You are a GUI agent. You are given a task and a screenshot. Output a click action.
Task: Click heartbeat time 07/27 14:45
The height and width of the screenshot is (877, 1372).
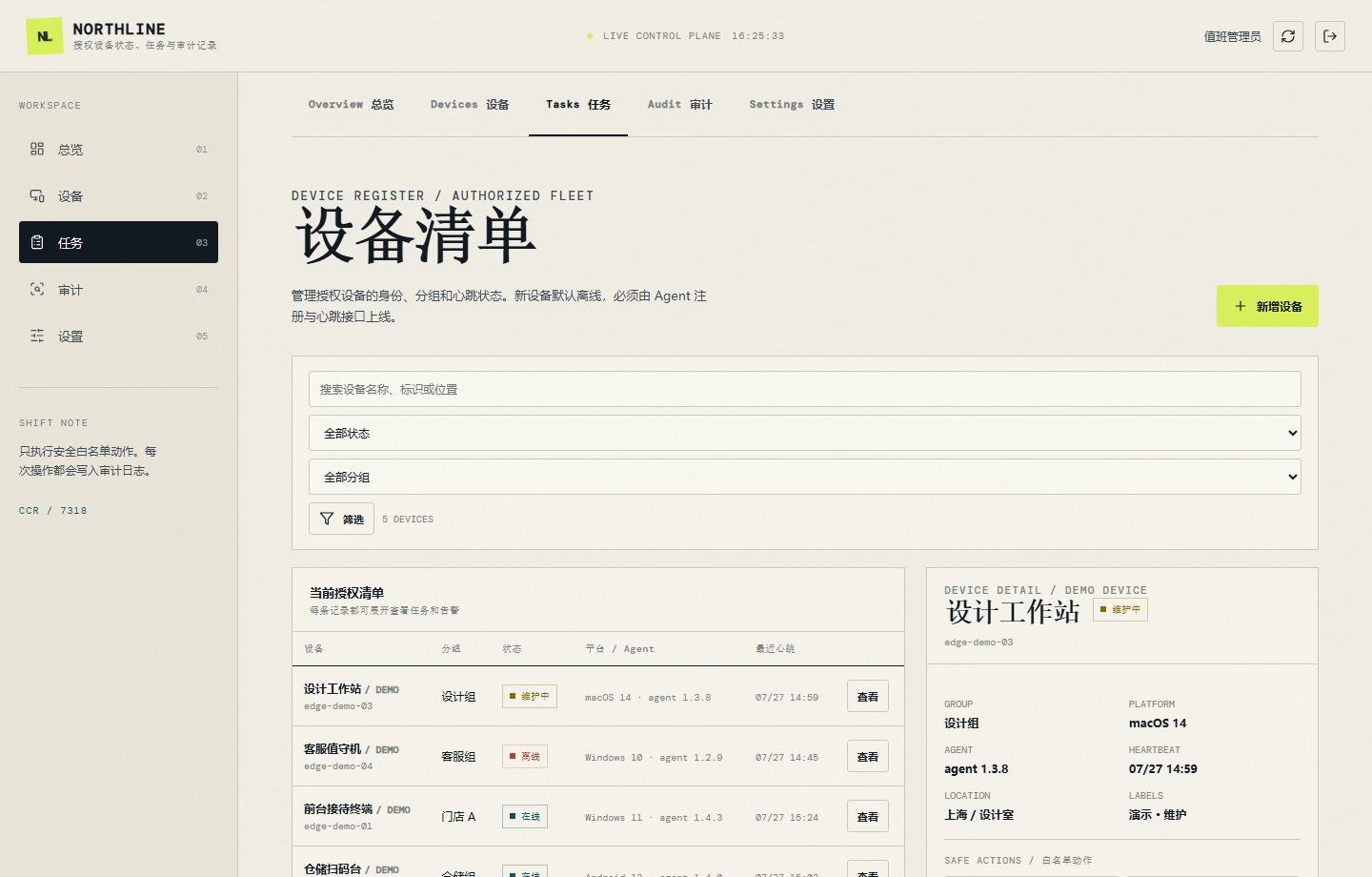click(x=787, y=757)
